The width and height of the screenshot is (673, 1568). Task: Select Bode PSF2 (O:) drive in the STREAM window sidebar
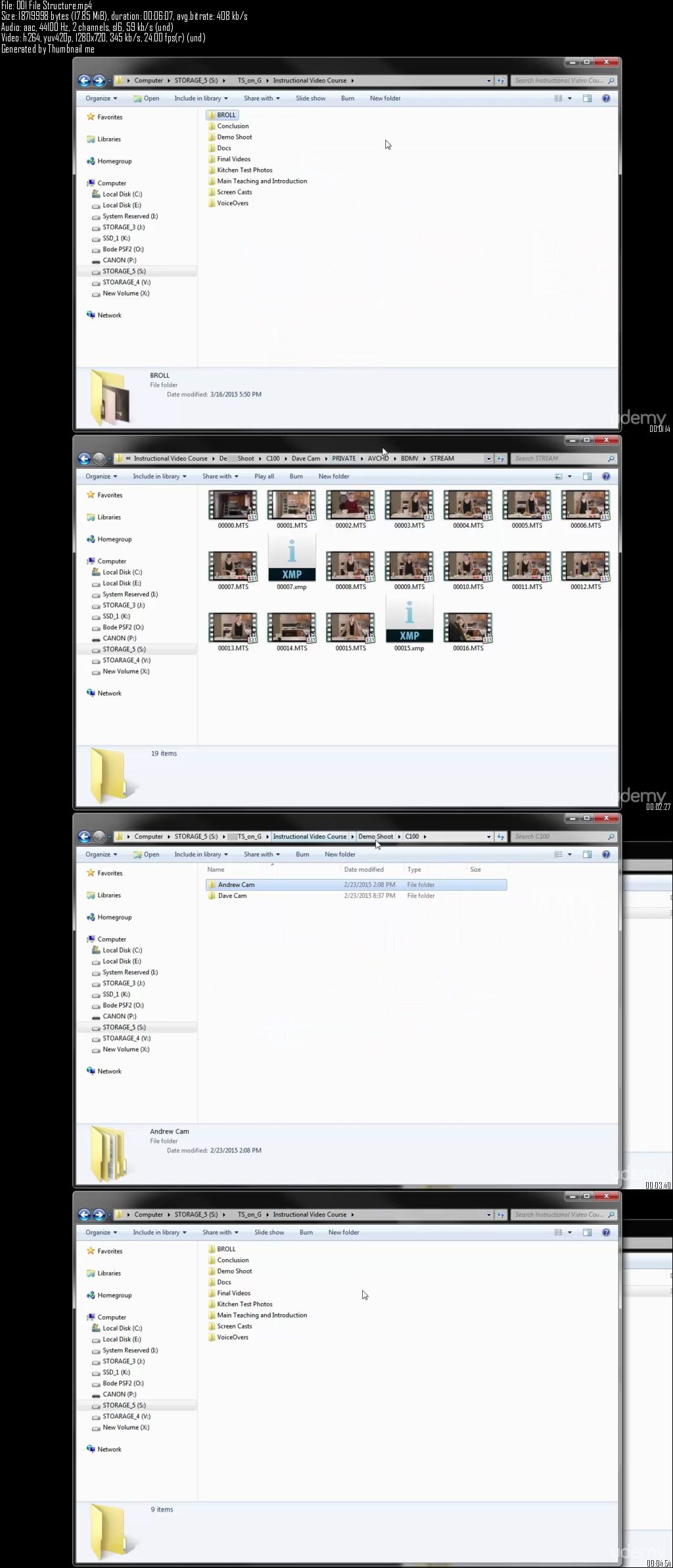118,627
